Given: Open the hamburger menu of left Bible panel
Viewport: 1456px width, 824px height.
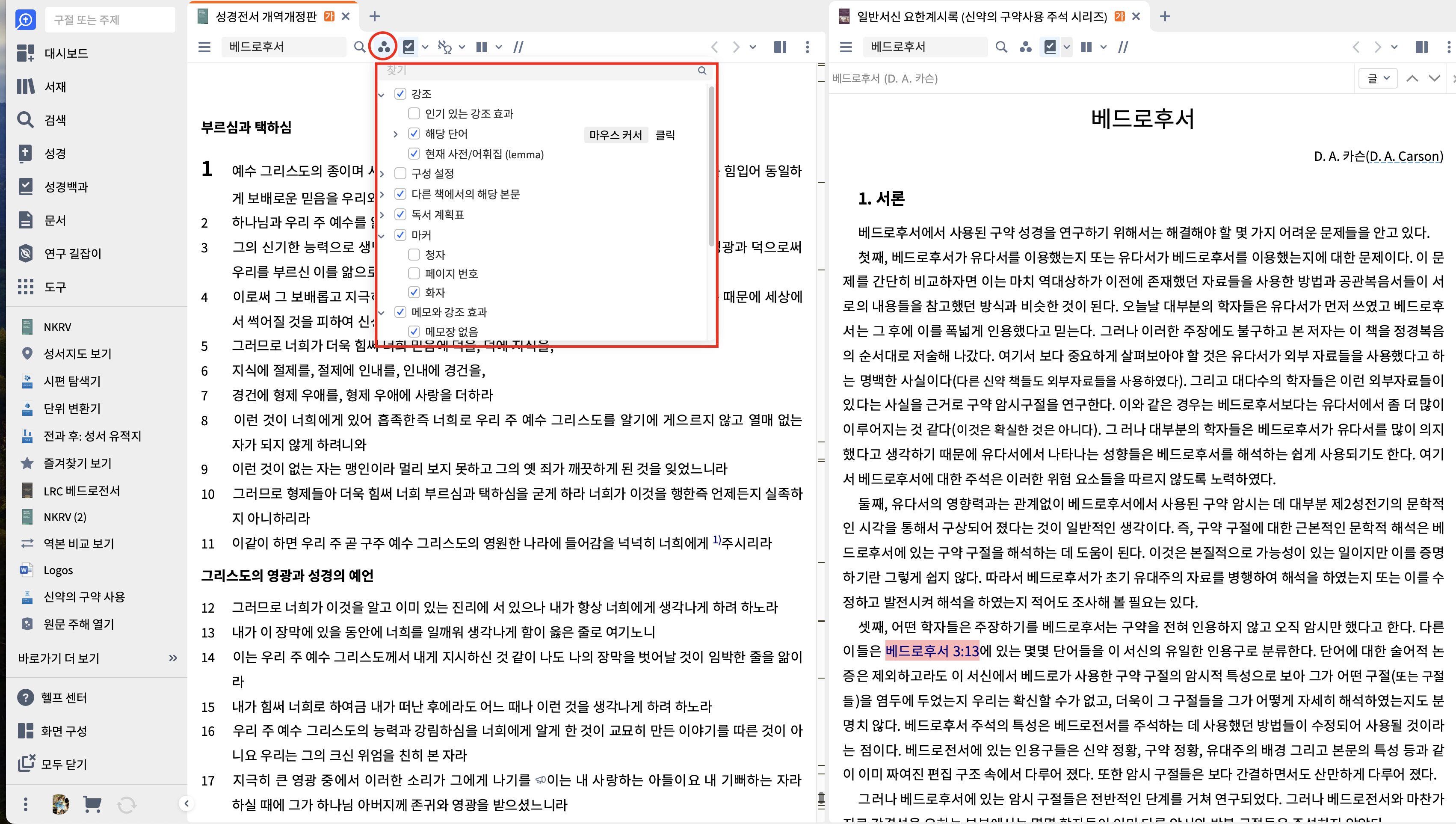Looking at the screenshot, I should (204, 47).
